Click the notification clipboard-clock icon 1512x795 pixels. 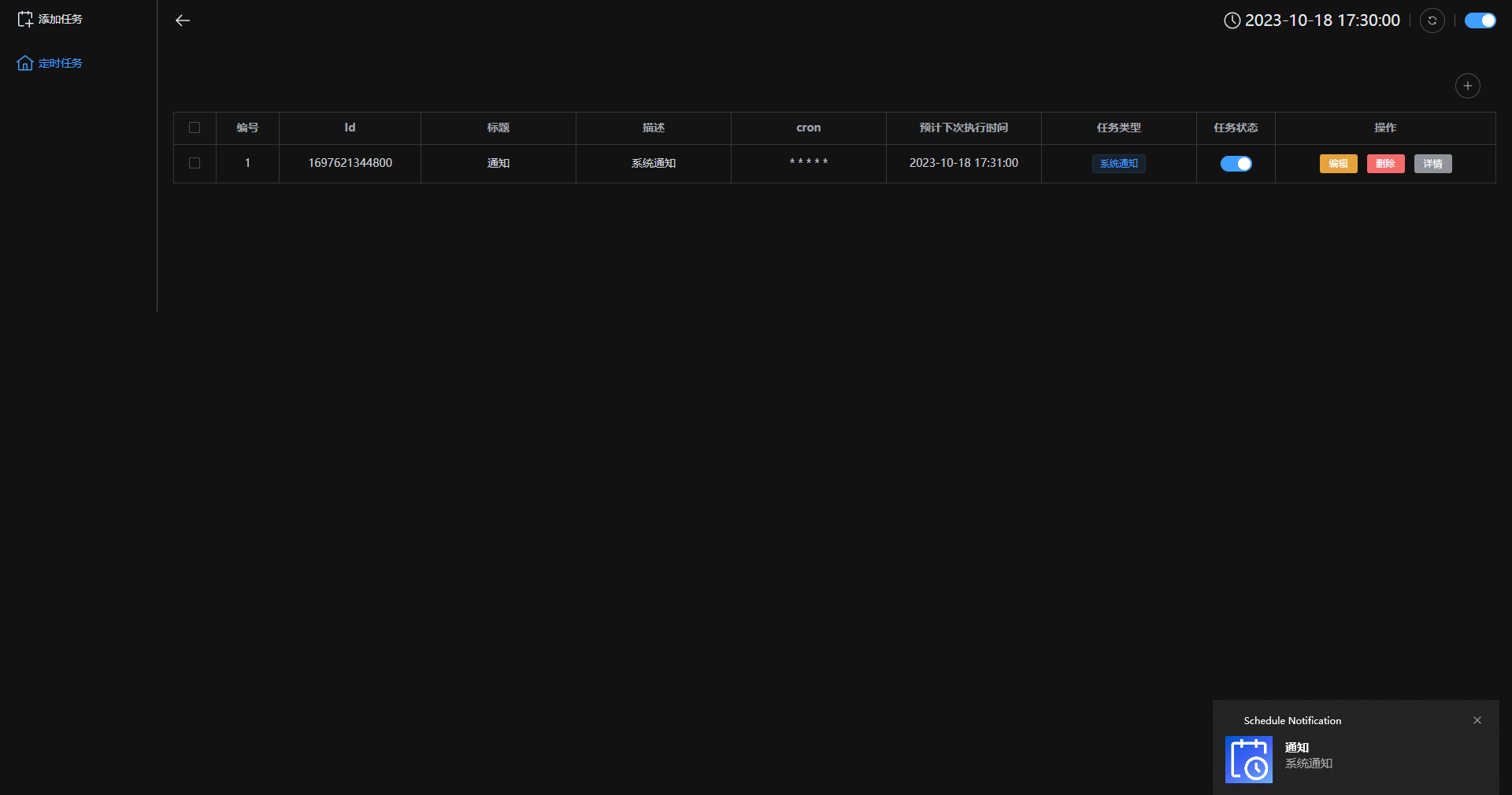point(1248,759)
